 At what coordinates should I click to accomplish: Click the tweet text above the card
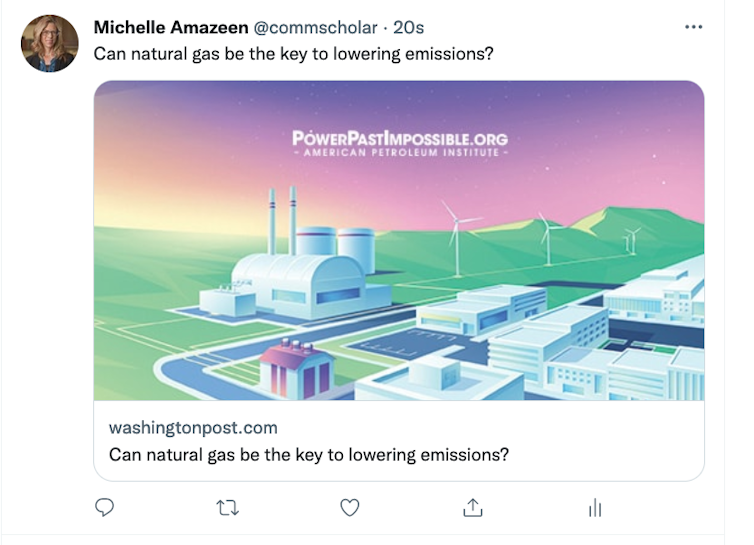coord(293,53)
